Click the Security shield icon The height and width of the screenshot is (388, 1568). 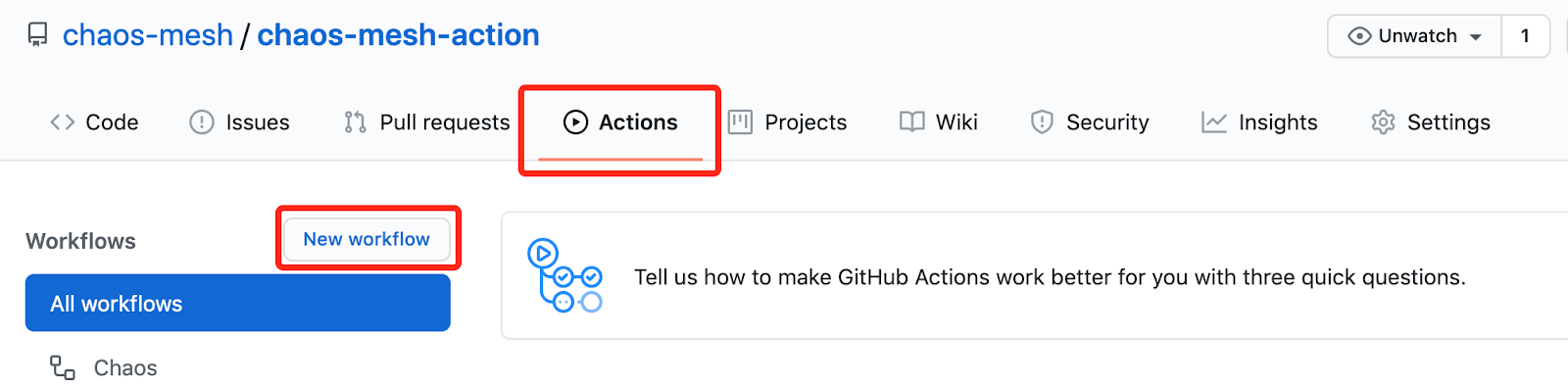pyautogui.click(x=1042, y=122)
